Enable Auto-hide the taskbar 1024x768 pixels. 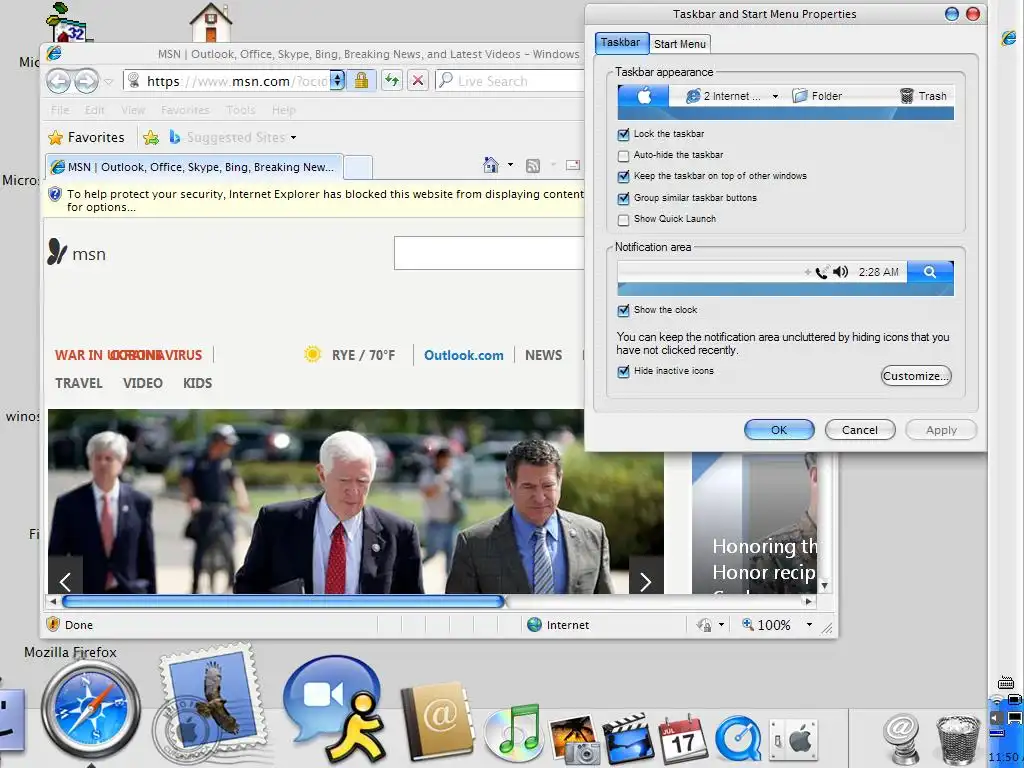(x=623, y=155)
